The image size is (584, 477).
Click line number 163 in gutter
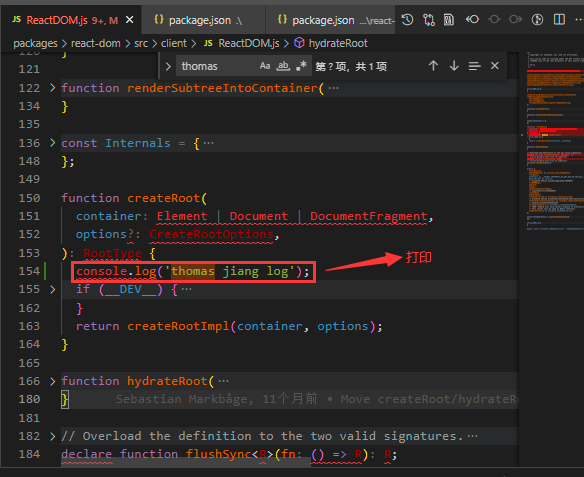point(29,326)
